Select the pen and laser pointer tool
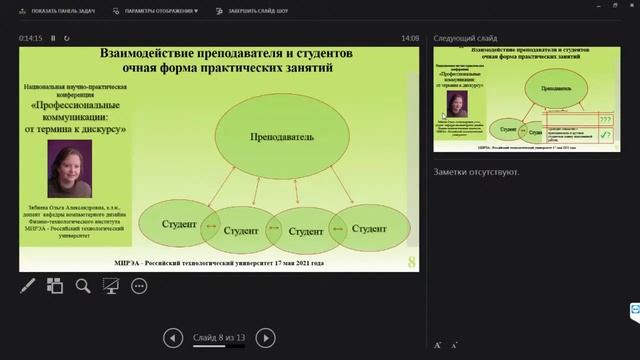 coord(27,286)
